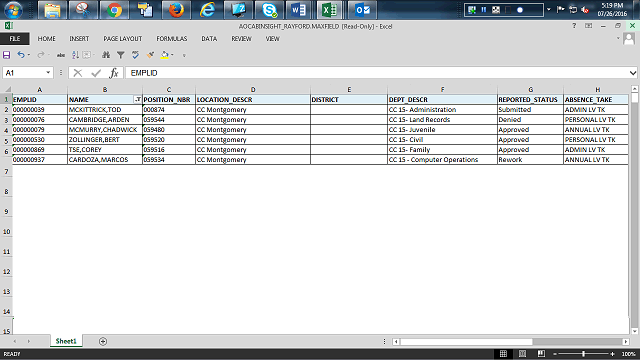
Task: Click the 100% zoom level
Action: click(628, 354)
